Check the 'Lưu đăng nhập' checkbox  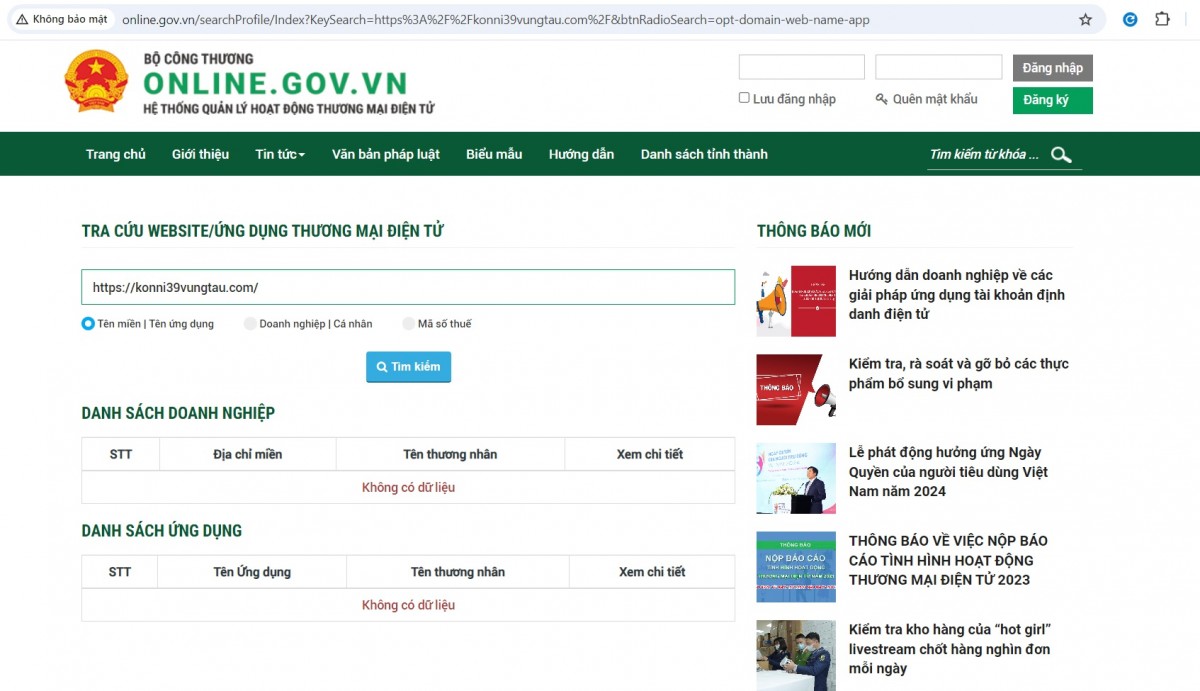point(744,98)
